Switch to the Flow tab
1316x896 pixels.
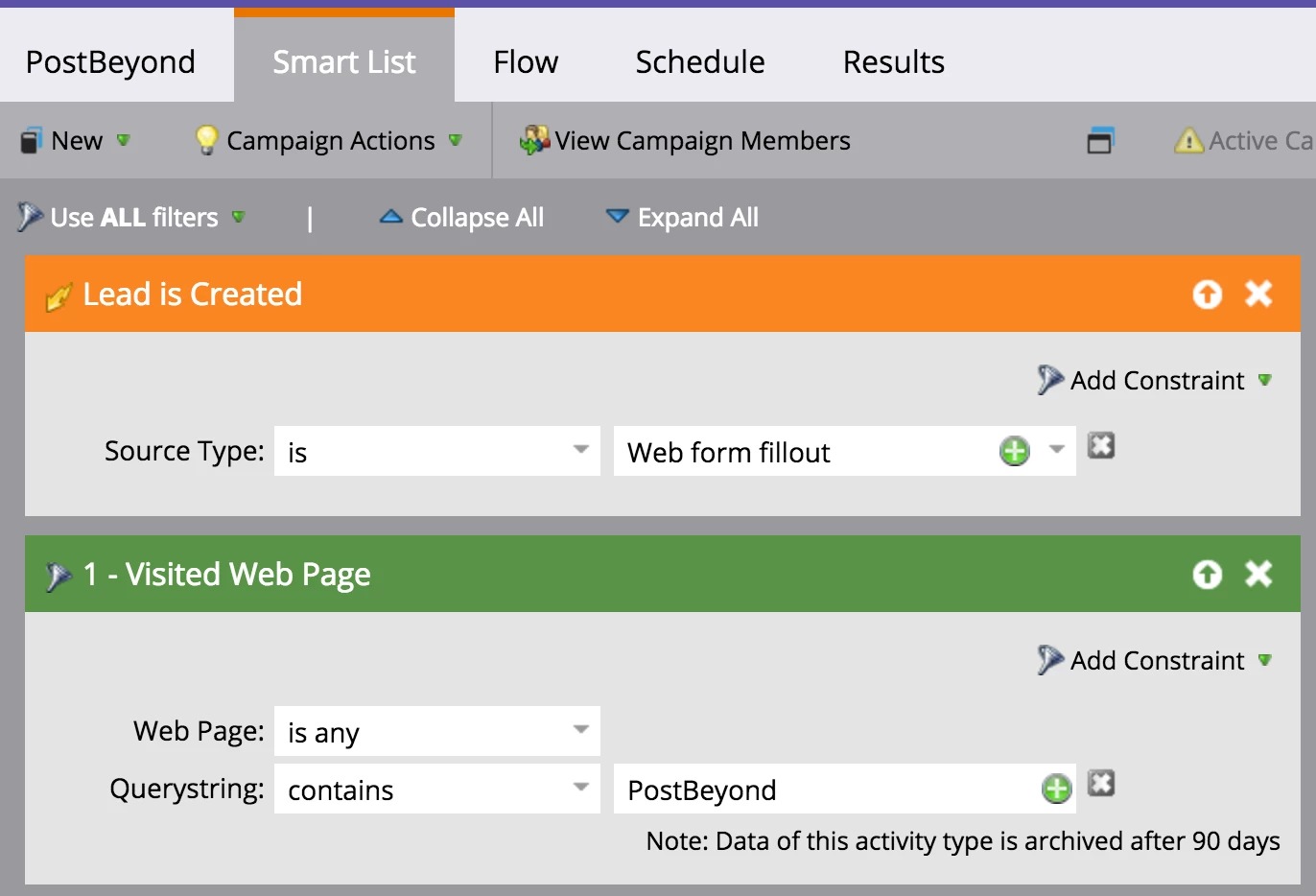point(525,62)
